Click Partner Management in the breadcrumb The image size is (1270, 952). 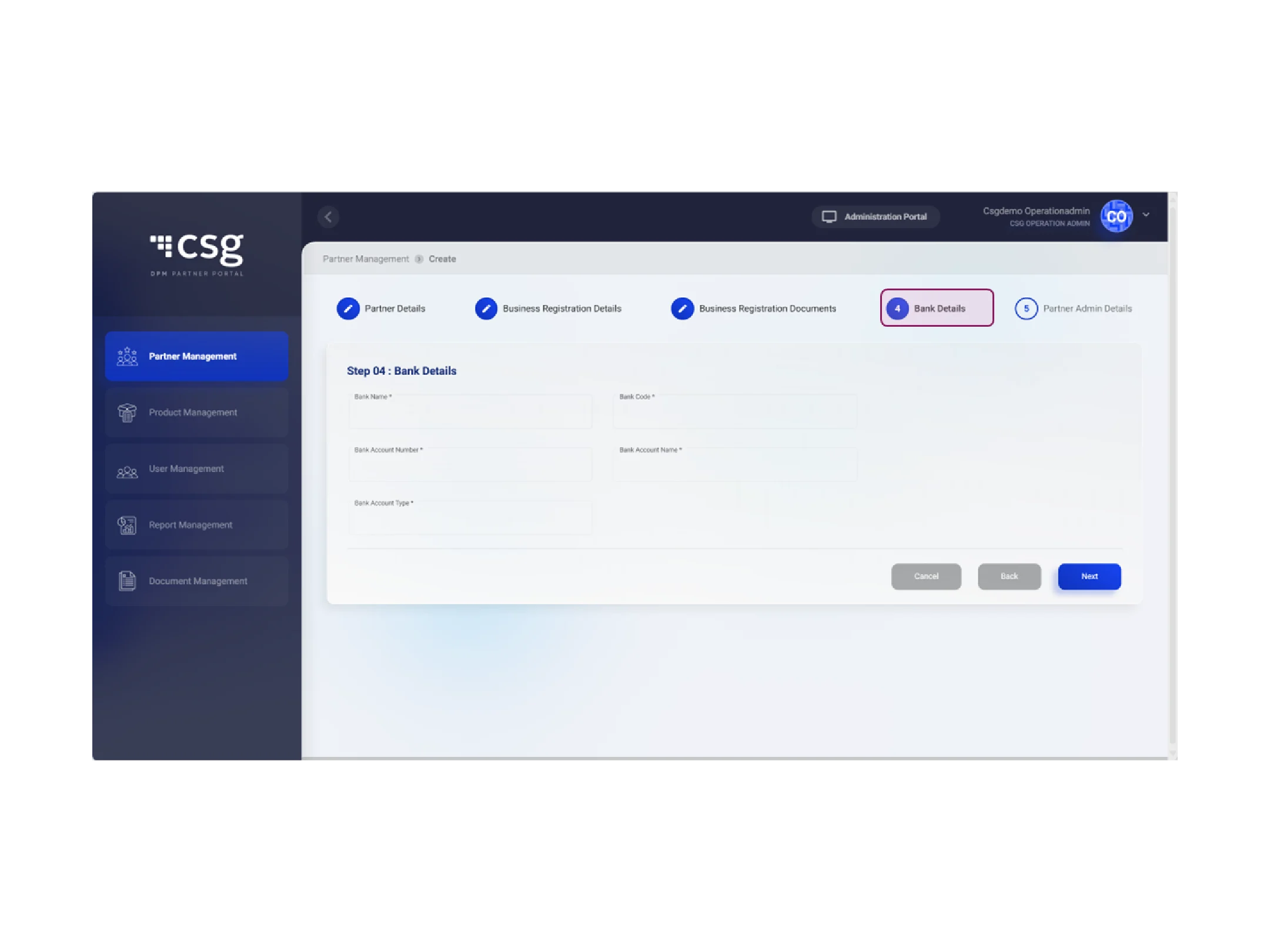[x=366, y=259]
